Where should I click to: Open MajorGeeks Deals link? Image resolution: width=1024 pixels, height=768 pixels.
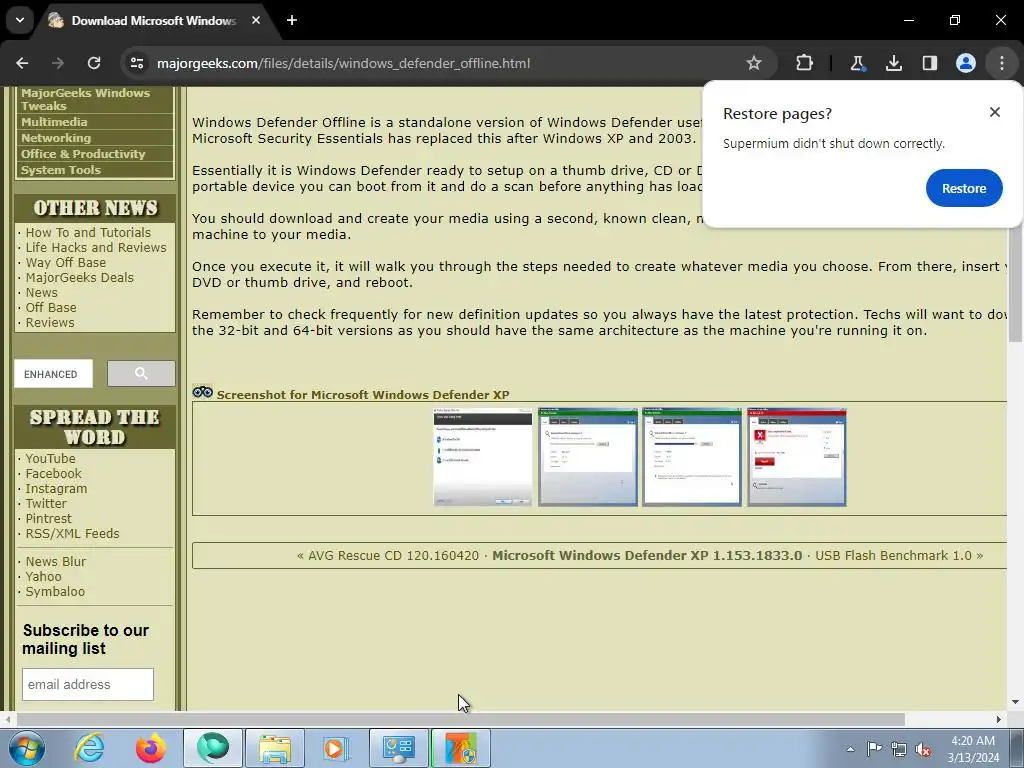[x=80, y=278]
